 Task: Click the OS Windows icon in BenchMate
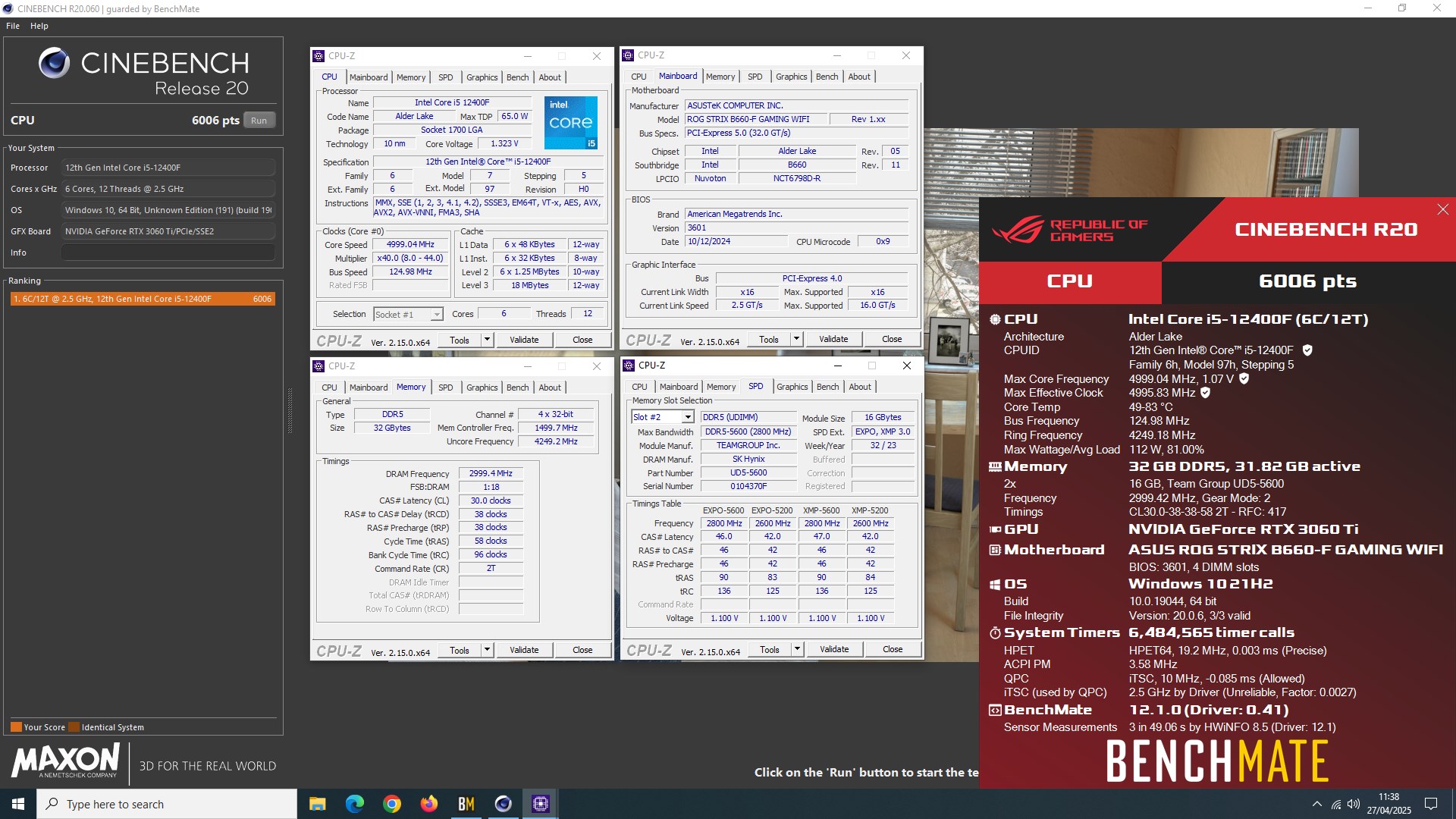click(995, 584)
